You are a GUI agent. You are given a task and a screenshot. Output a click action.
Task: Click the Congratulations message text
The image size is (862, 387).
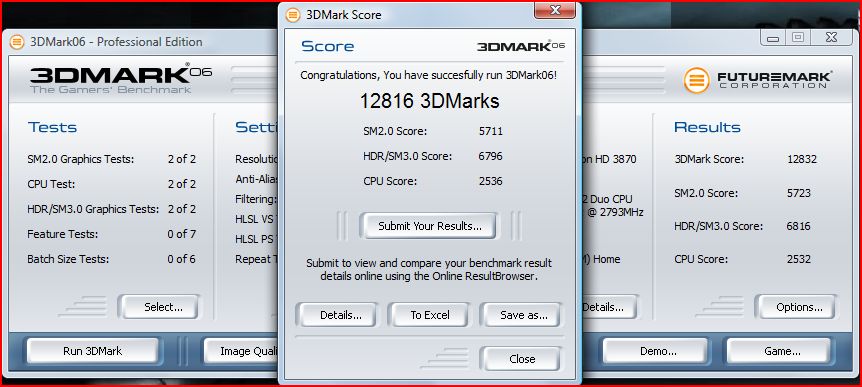coord(429,75)
